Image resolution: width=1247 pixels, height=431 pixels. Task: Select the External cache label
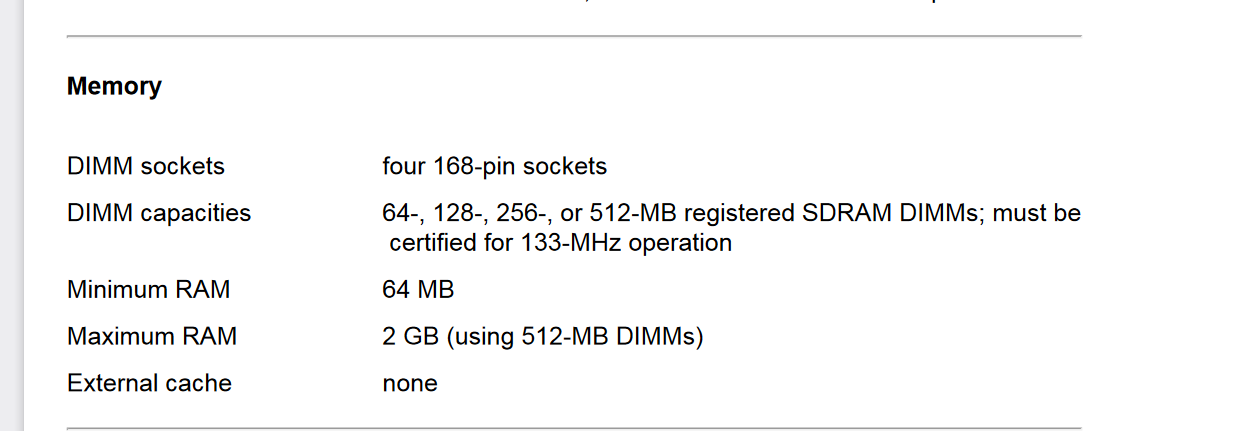pos(149,383)
